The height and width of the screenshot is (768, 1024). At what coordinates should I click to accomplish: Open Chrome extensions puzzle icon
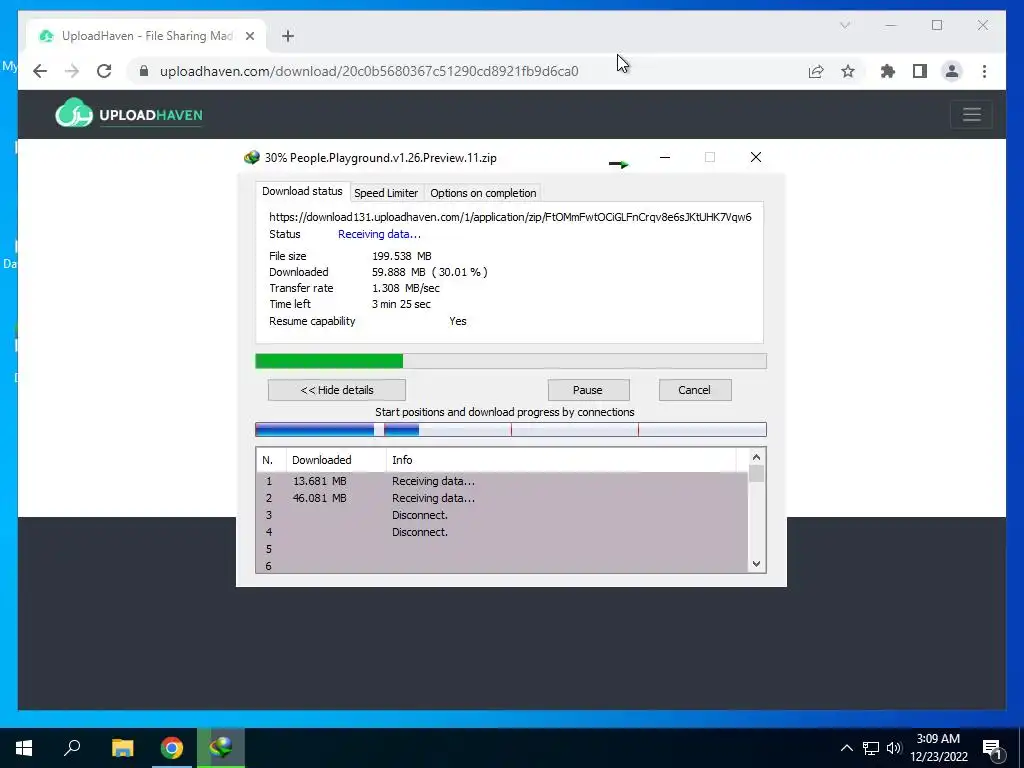pos(888,71)
